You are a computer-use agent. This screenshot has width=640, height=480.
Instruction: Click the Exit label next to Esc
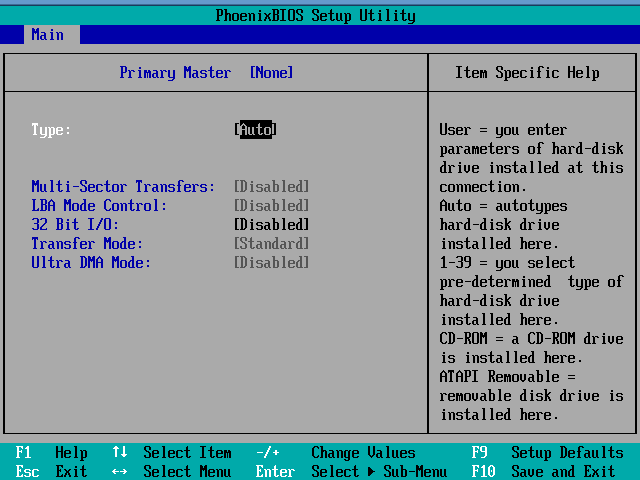tap(71, 471)
